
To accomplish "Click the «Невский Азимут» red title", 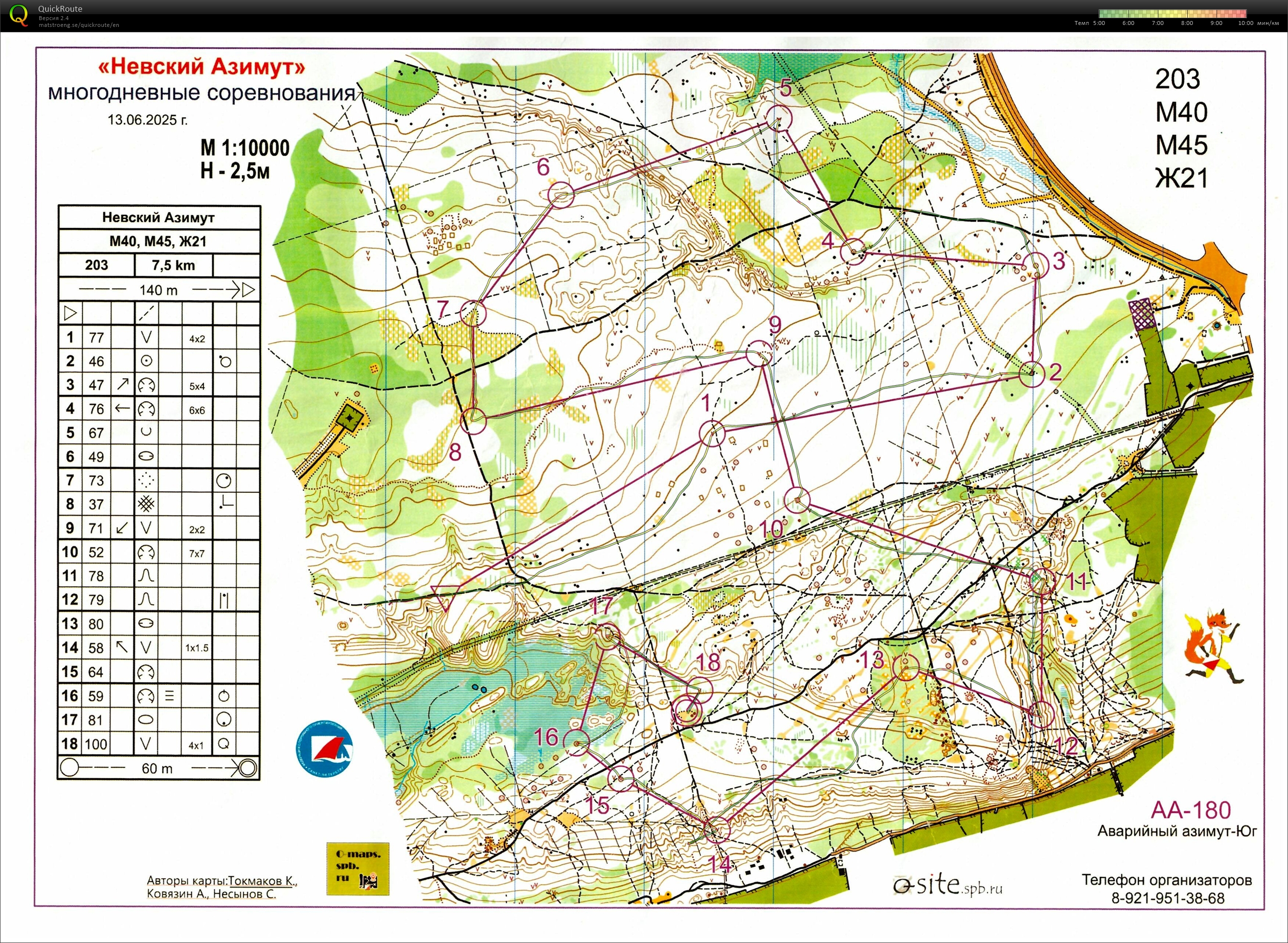I will (202, 67).
